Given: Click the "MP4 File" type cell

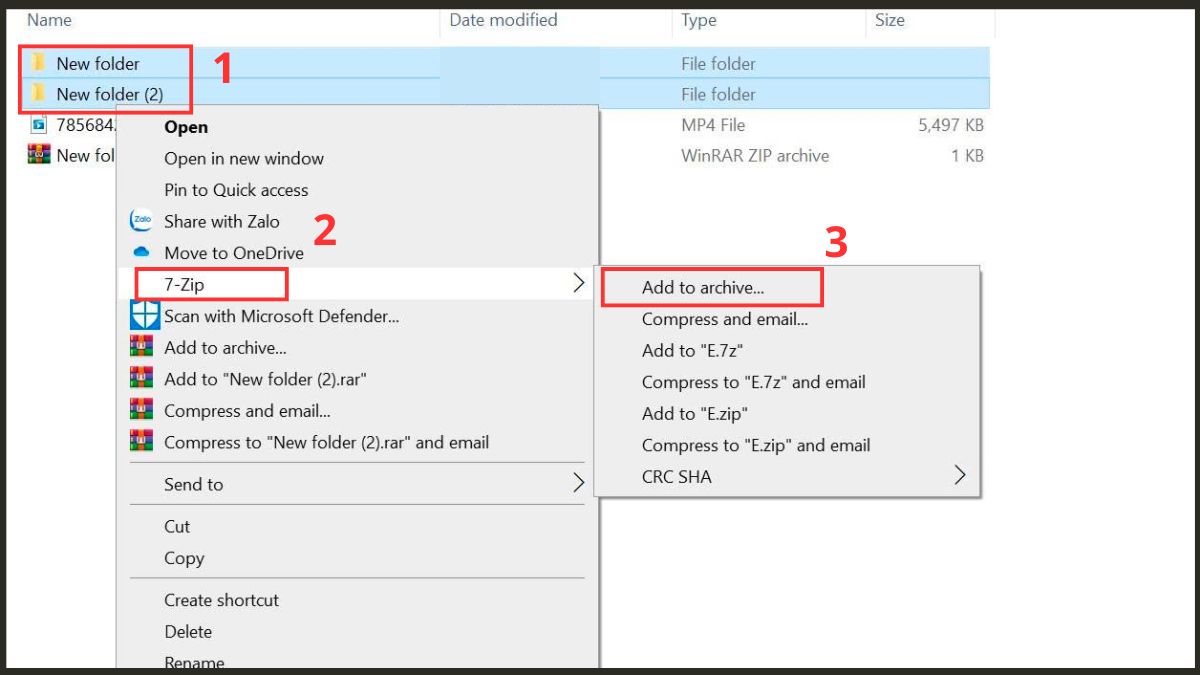Looking at the screenshot, I should [713, 125].
